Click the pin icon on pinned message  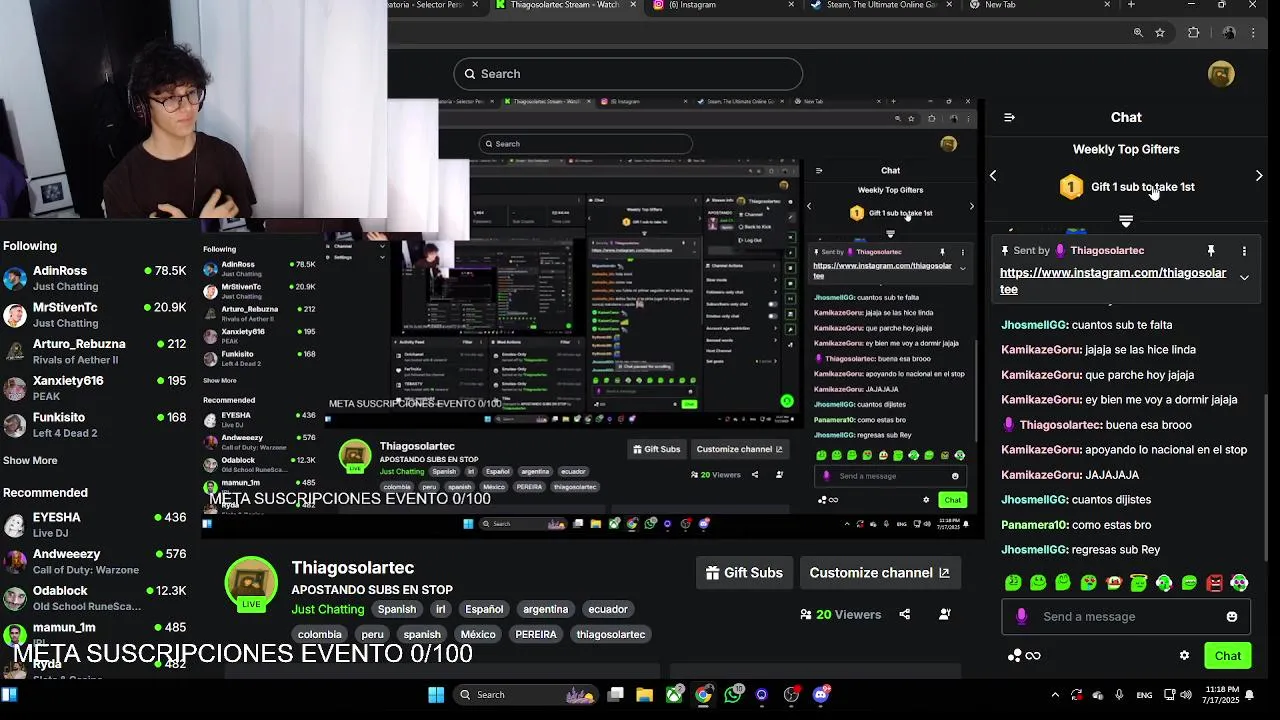[x=1210, y=250]
